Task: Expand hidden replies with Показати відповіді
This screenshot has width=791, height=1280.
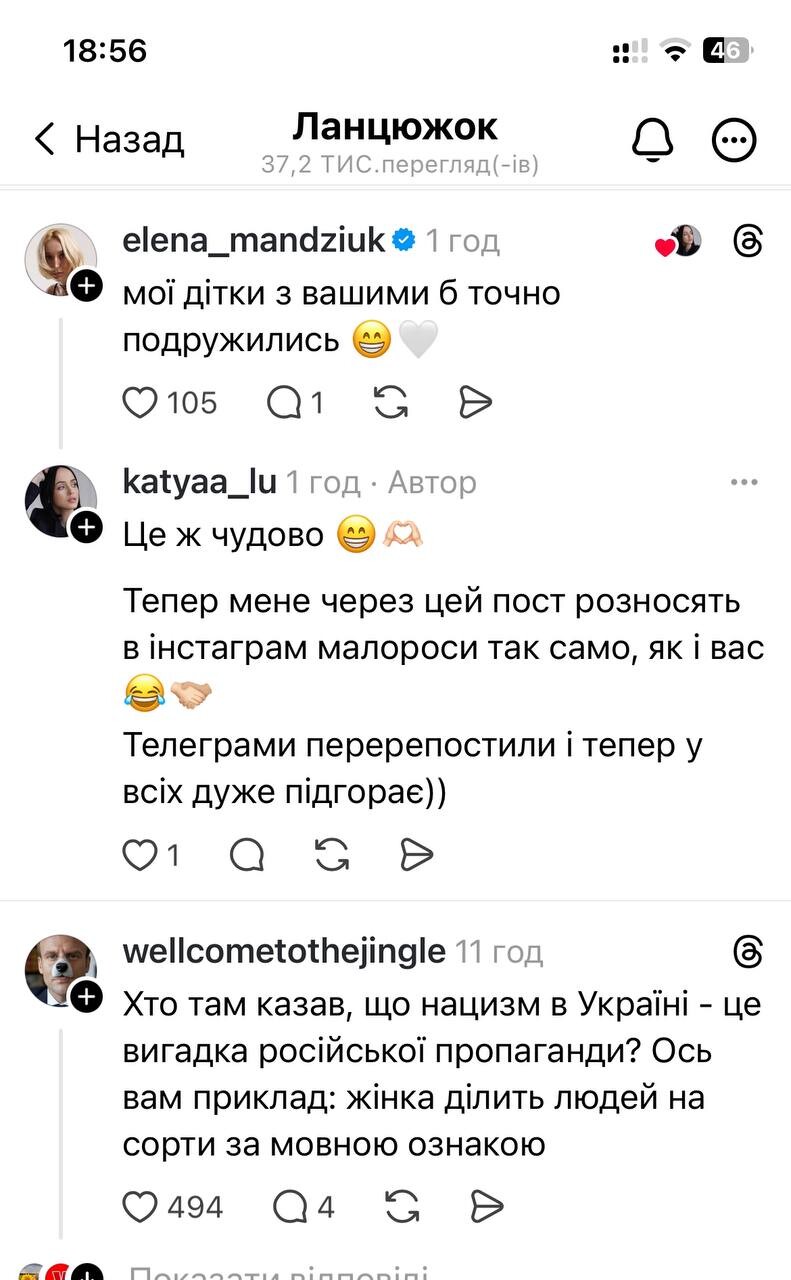Action: click(x=278, y=1272)
